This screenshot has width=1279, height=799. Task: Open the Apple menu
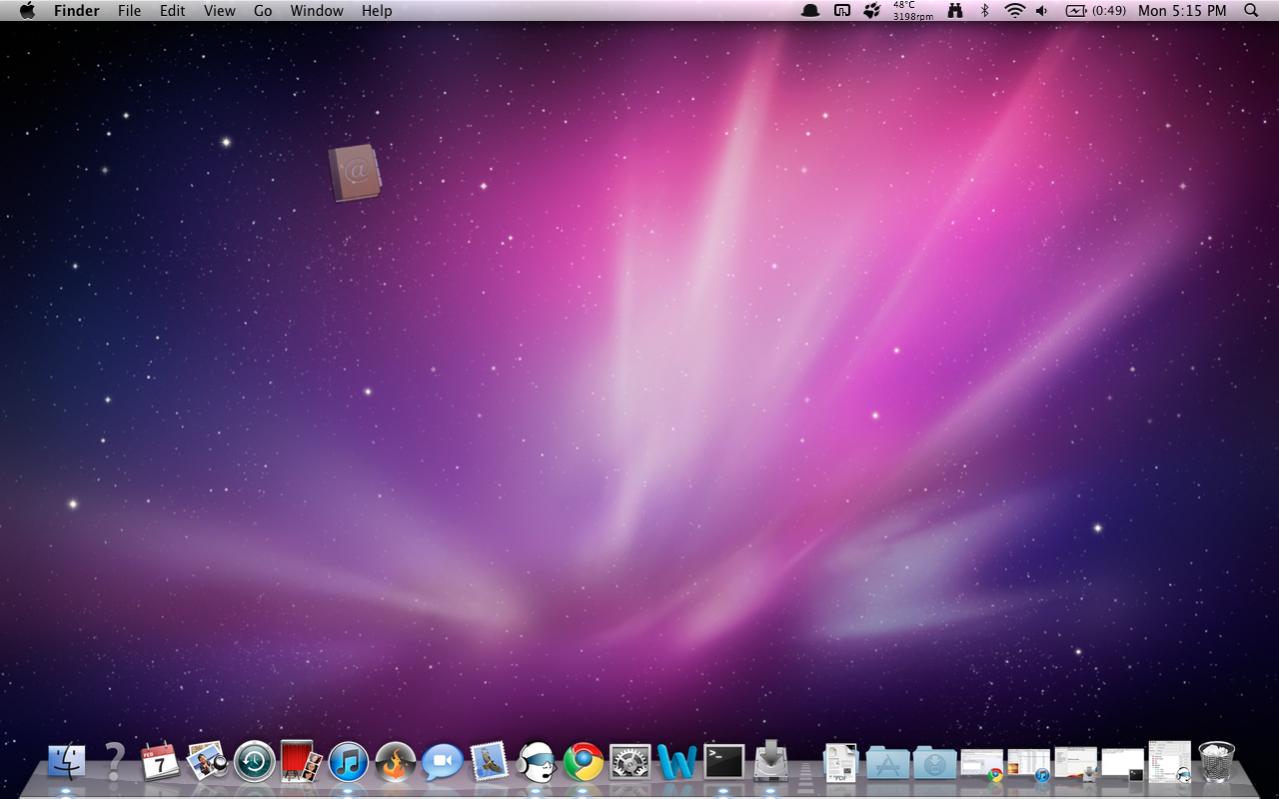pos(27,10)
